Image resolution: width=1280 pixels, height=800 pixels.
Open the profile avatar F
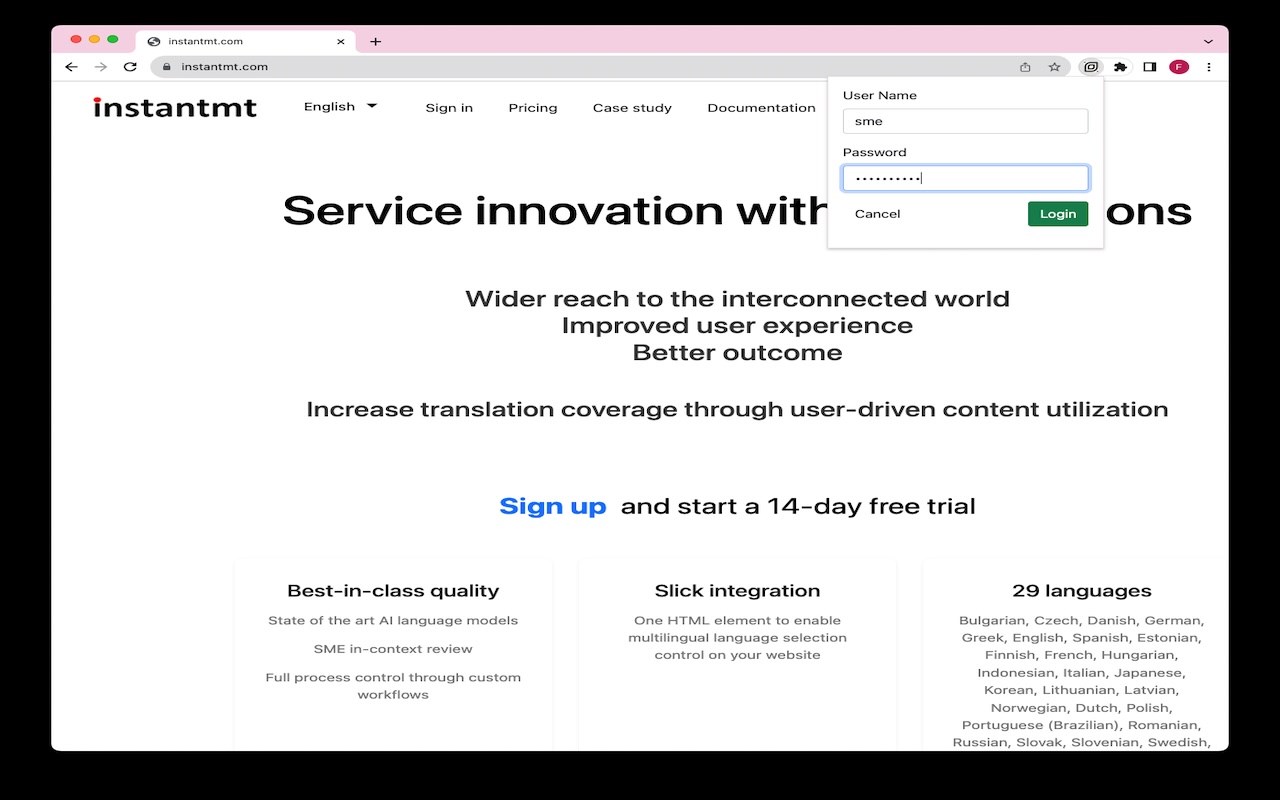pyautogui.click(x=1179, y=67)
